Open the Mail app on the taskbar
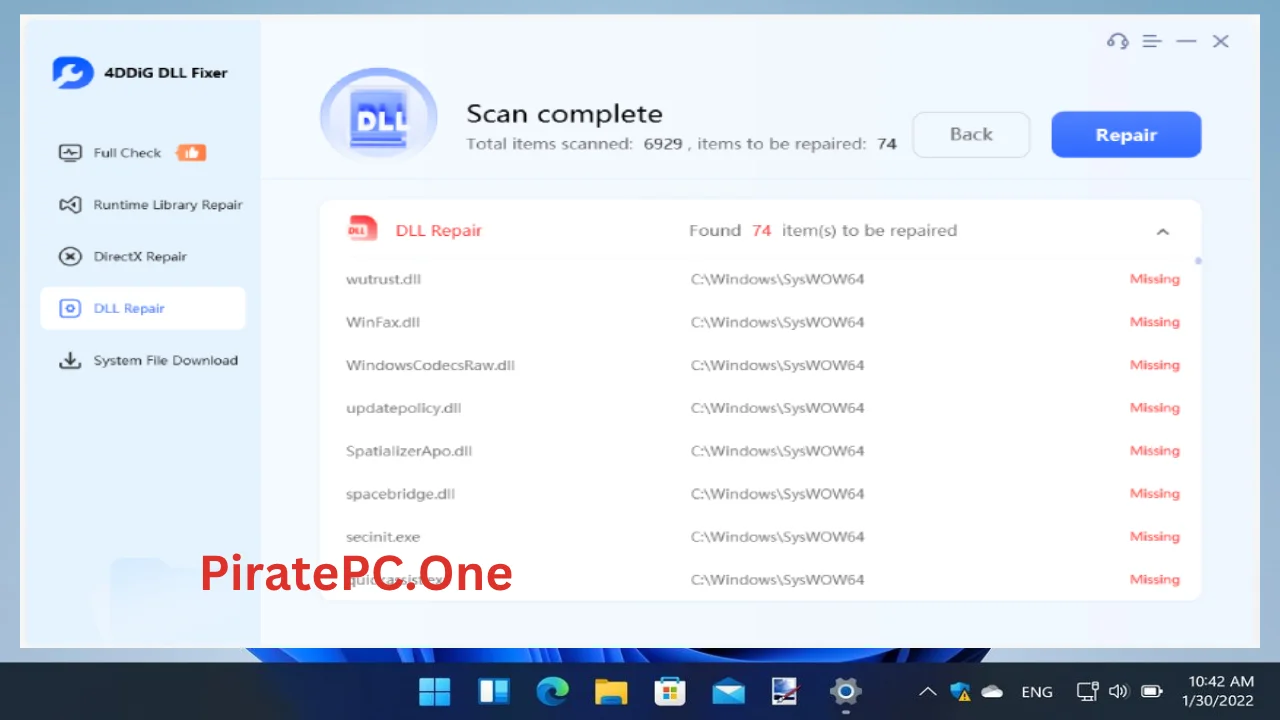Image resolution: width=1280 pixels, height=720 pixels. click(728, 691)
